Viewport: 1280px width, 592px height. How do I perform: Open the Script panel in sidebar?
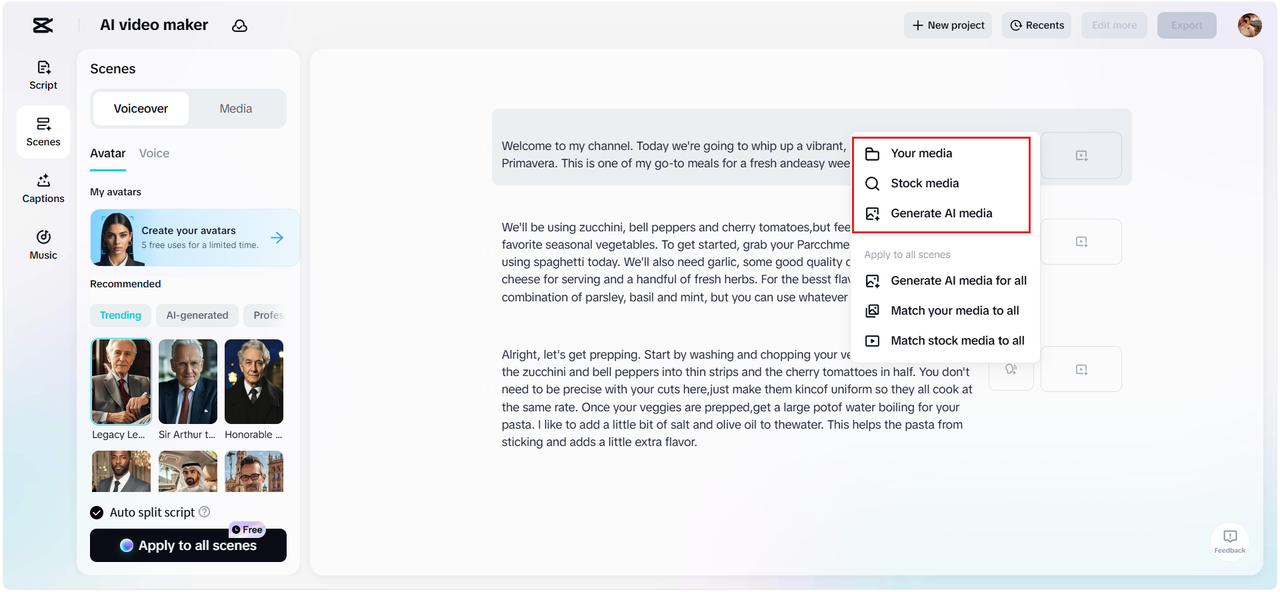coord(43,75)
